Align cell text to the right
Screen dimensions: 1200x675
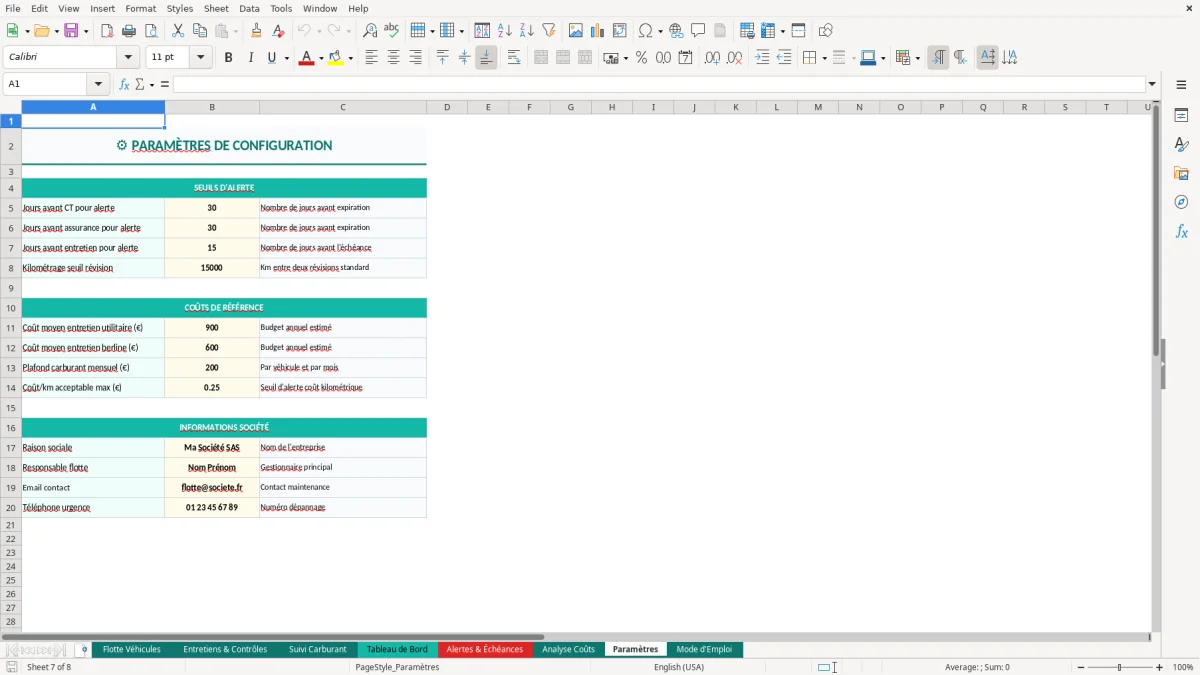pyautogui.click(x=415, y=58)
